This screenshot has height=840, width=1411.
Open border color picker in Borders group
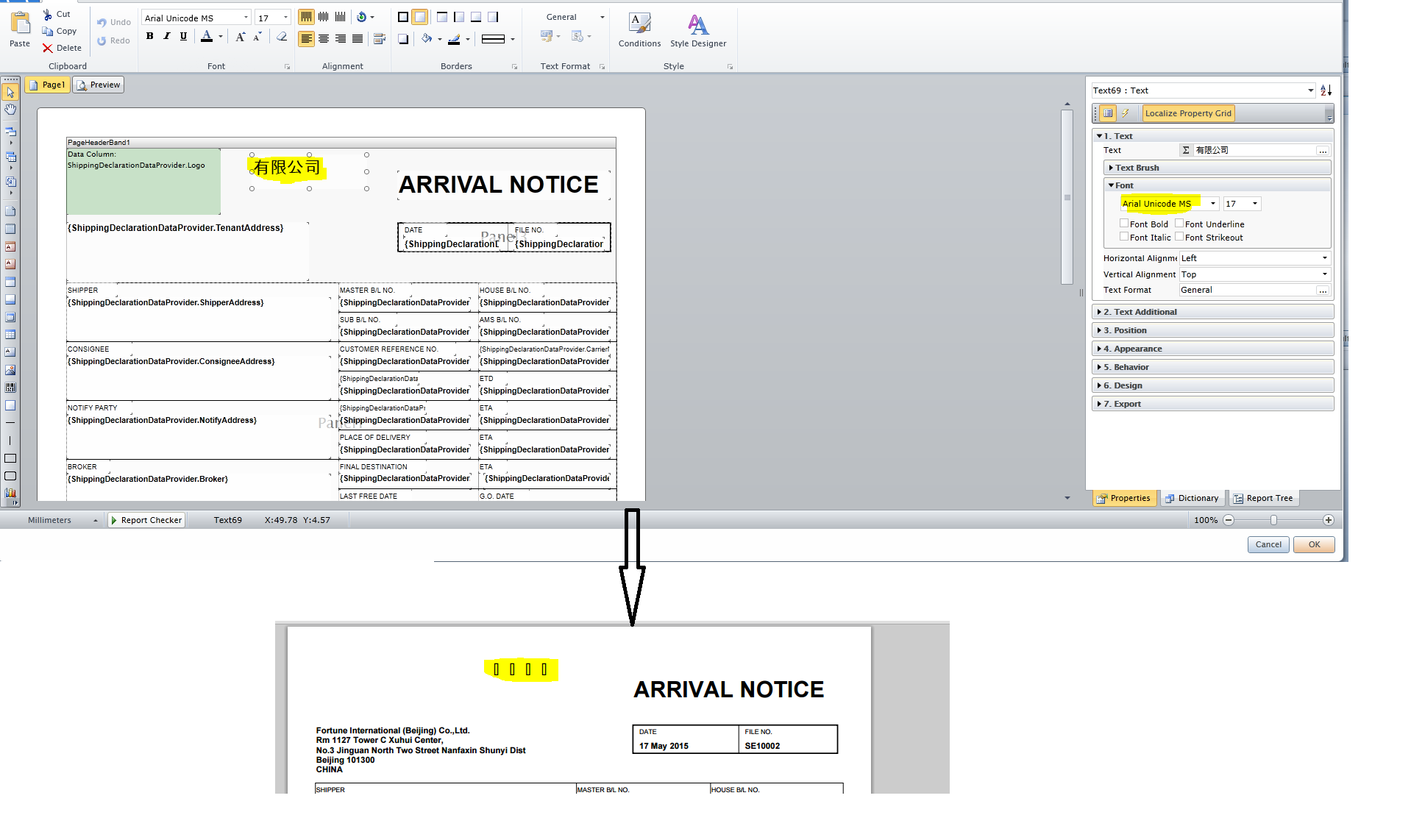coord(467,39)
